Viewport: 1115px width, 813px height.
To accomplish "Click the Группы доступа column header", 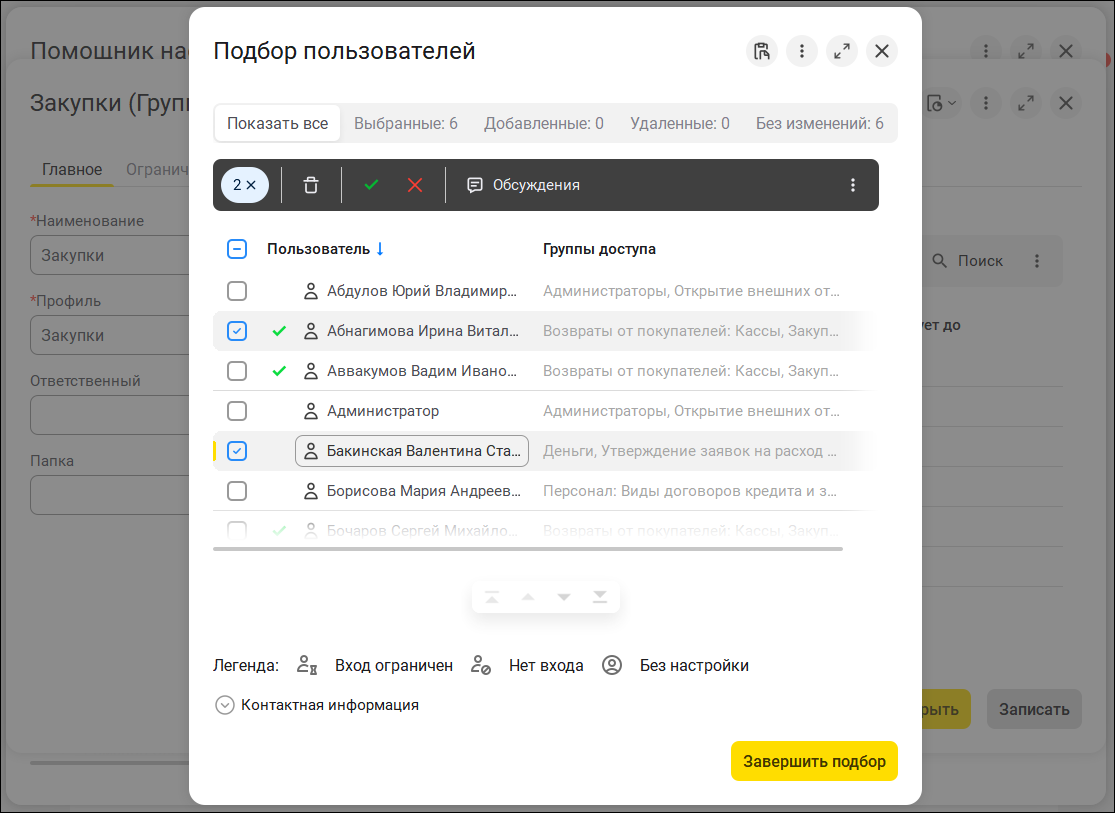I will [599, 249].
